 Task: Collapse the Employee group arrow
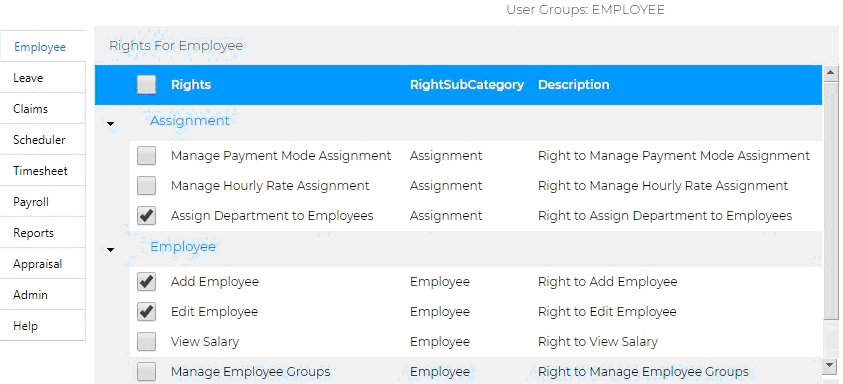tap(111, 250)
